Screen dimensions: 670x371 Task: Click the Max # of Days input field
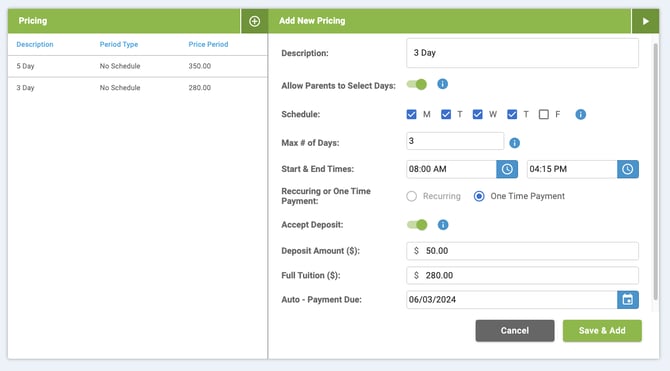[x=455, y=141]
